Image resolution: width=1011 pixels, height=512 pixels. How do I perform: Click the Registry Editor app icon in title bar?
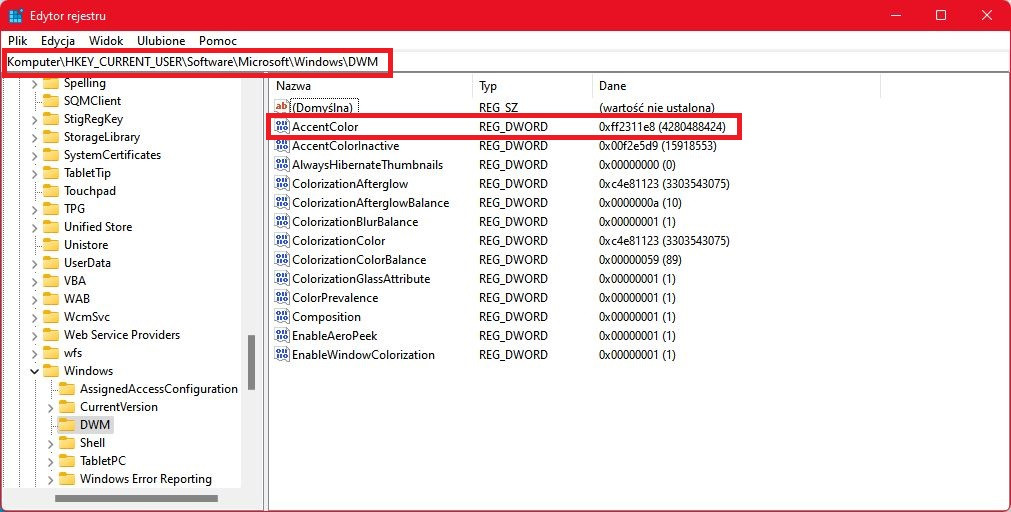[x=16, y=15]
